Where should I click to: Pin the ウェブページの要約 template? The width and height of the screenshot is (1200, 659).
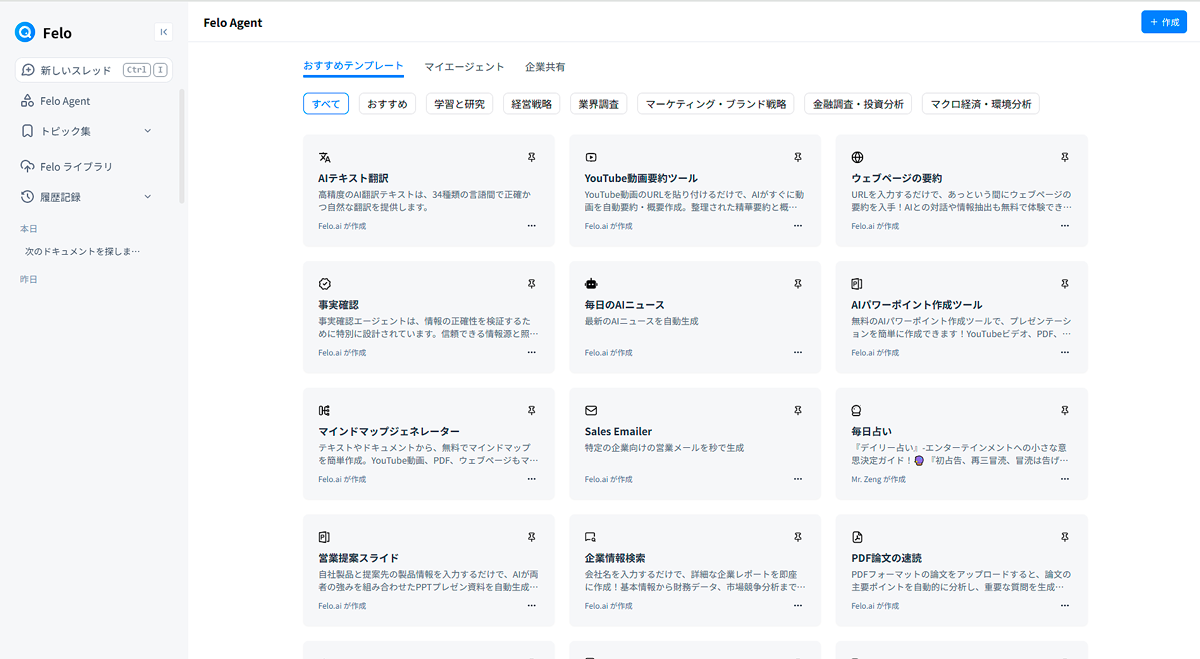tap(1065, 157)
